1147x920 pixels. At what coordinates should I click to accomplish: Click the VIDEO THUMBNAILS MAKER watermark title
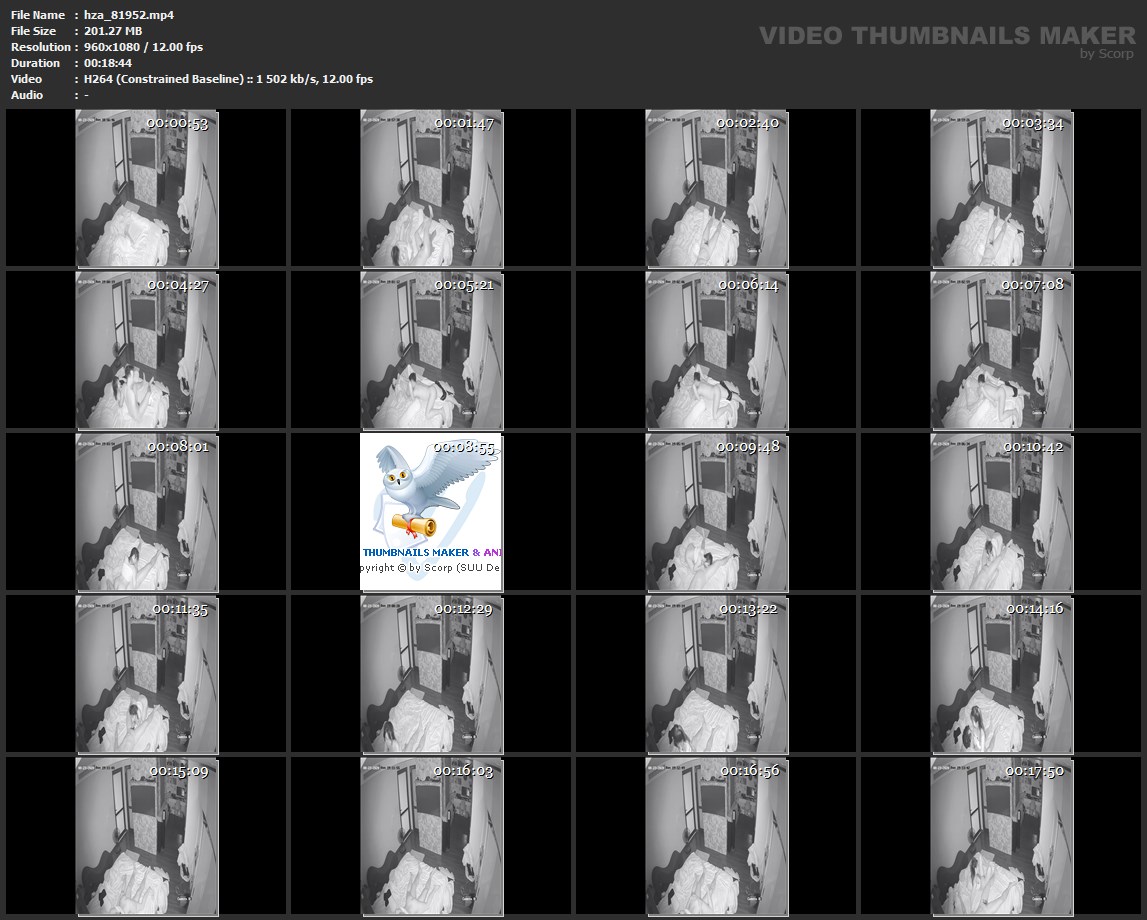coord(946,36)
